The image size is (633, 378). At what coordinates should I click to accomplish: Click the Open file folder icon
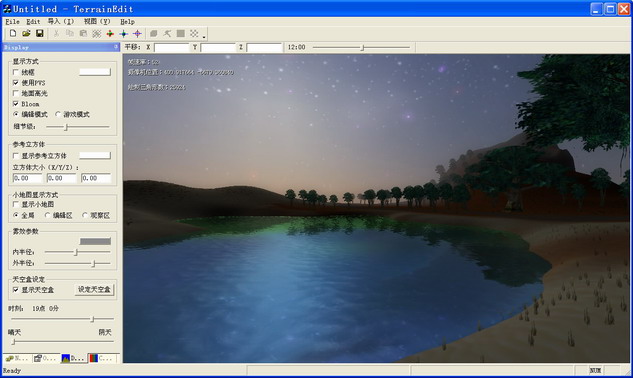point(26,34)
